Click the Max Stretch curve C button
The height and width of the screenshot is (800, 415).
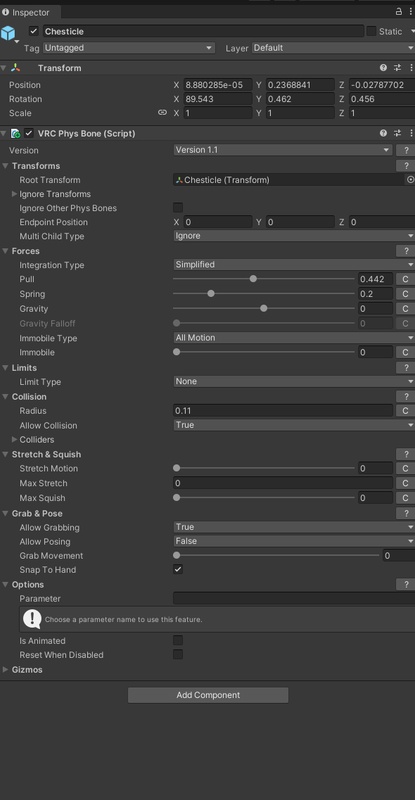(x=405, y=483)
